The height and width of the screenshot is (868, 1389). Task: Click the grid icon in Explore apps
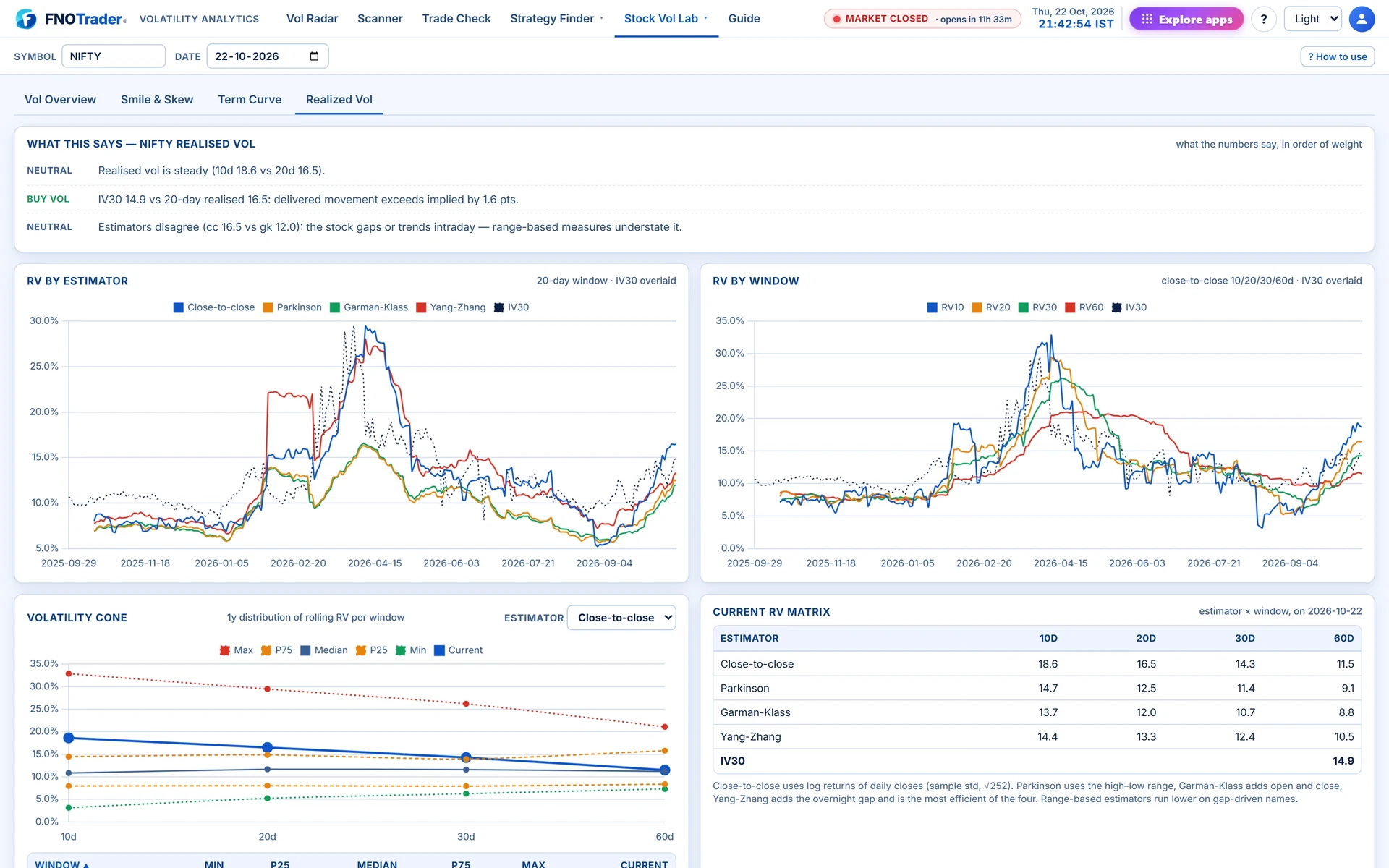coord(1147,20)
